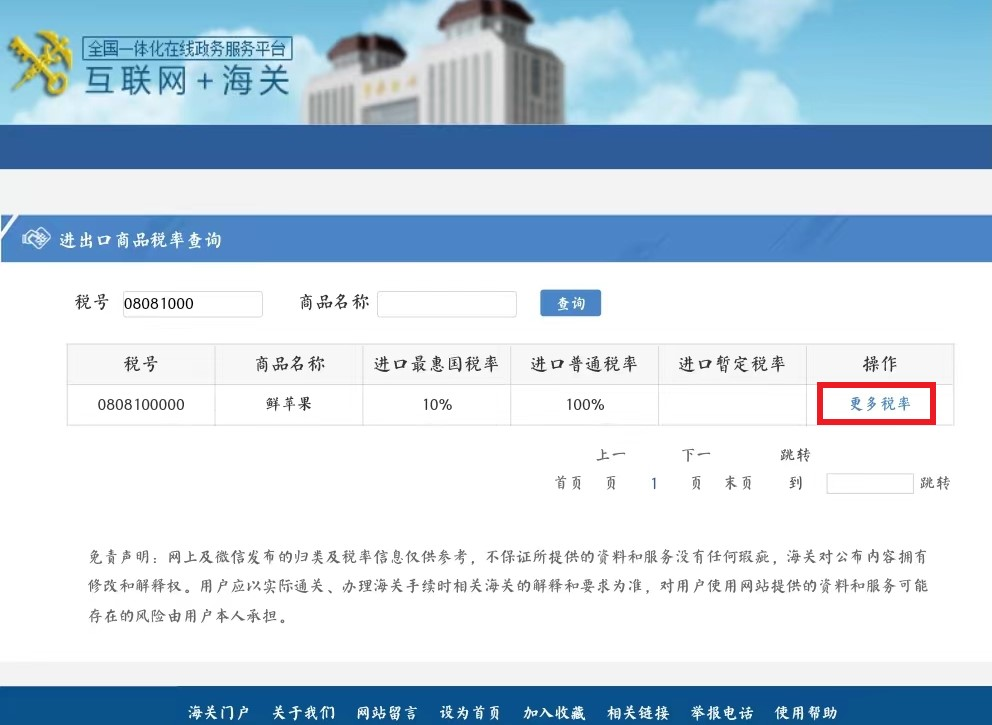Click the page number jump input box
This screenshot has width=992, height=725.
(869, 482)
